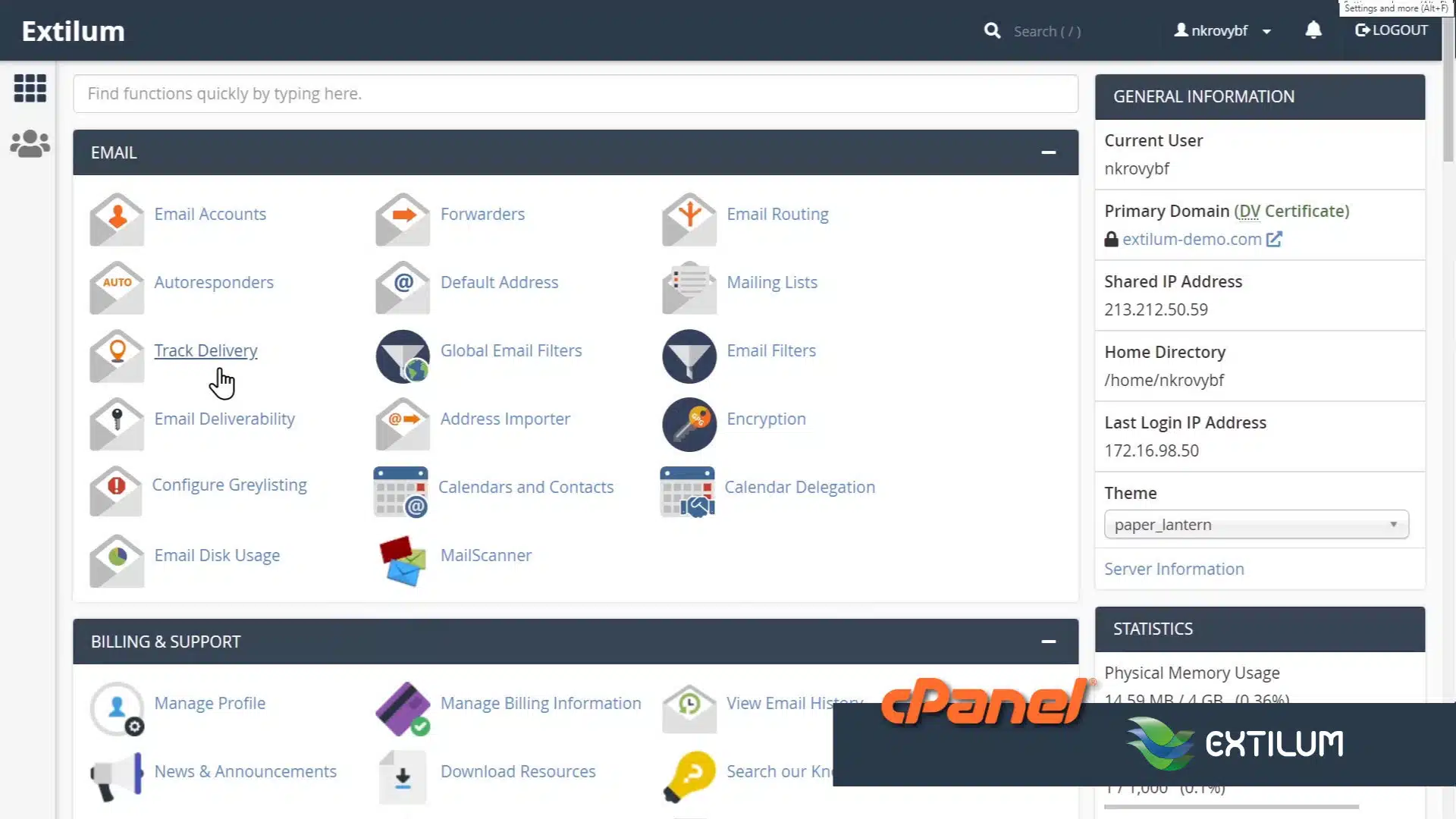This screenshot has width=1456, height=819.
Task: Open the Encryption key icon
Action: (x=689, y=424)
